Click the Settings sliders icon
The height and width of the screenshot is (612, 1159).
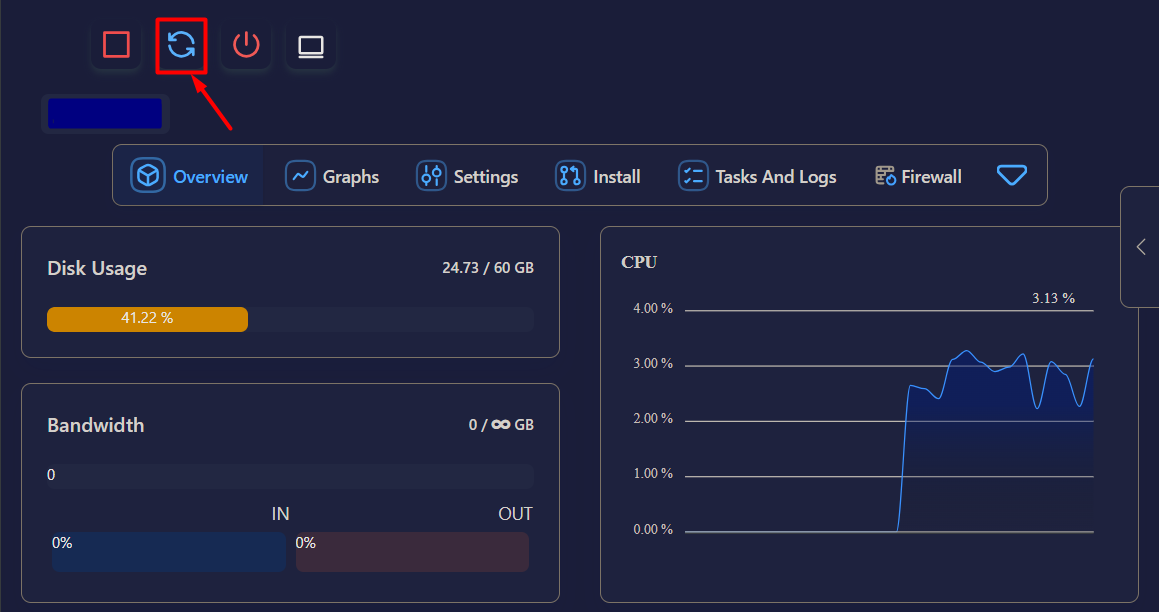point(431,175)
